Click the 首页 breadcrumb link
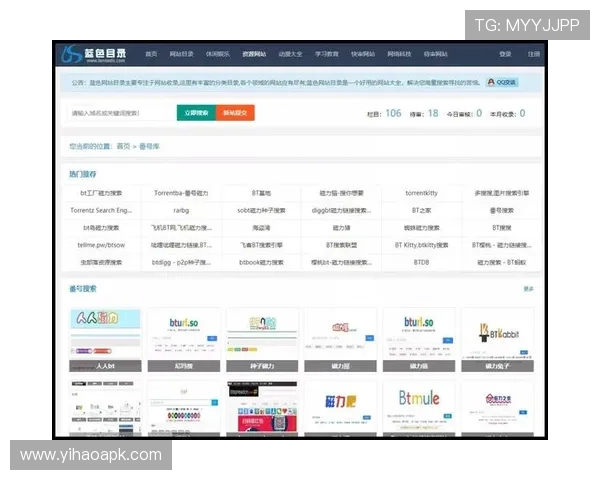This screenshot has width=600, height=480. pyautogui.click(x=123, y=146)
